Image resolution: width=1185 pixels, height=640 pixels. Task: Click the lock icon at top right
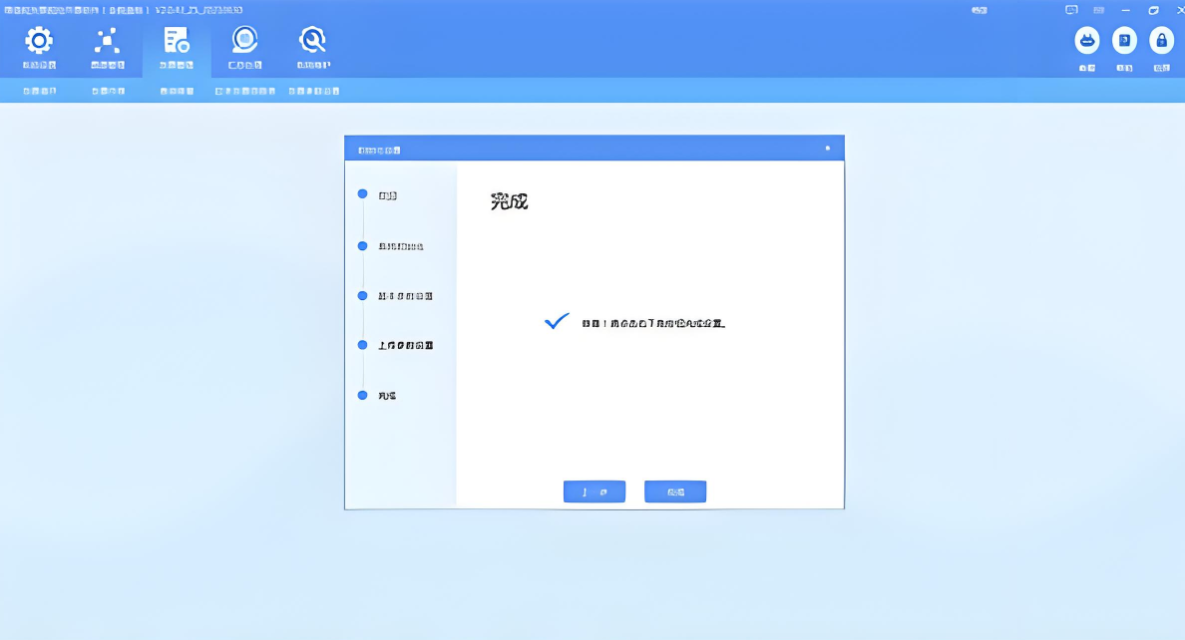click(x=1160, y=41)
